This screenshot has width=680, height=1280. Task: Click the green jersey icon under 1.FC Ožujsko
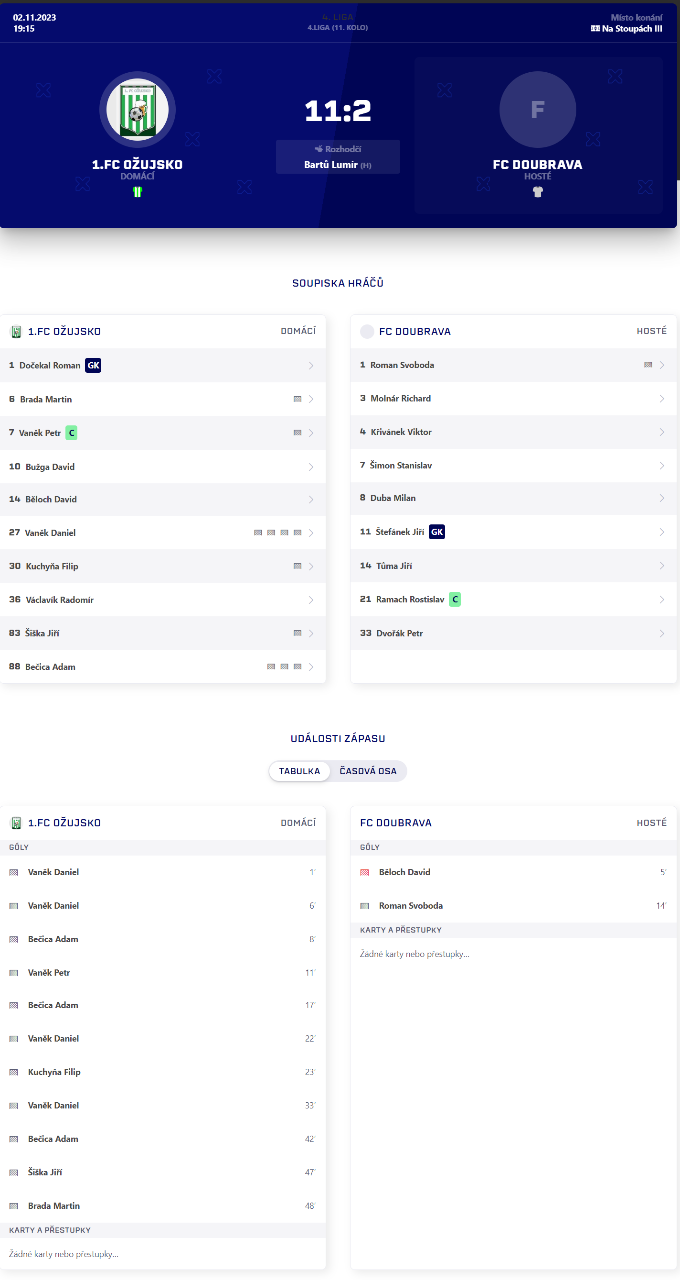(x=137, y=192)
